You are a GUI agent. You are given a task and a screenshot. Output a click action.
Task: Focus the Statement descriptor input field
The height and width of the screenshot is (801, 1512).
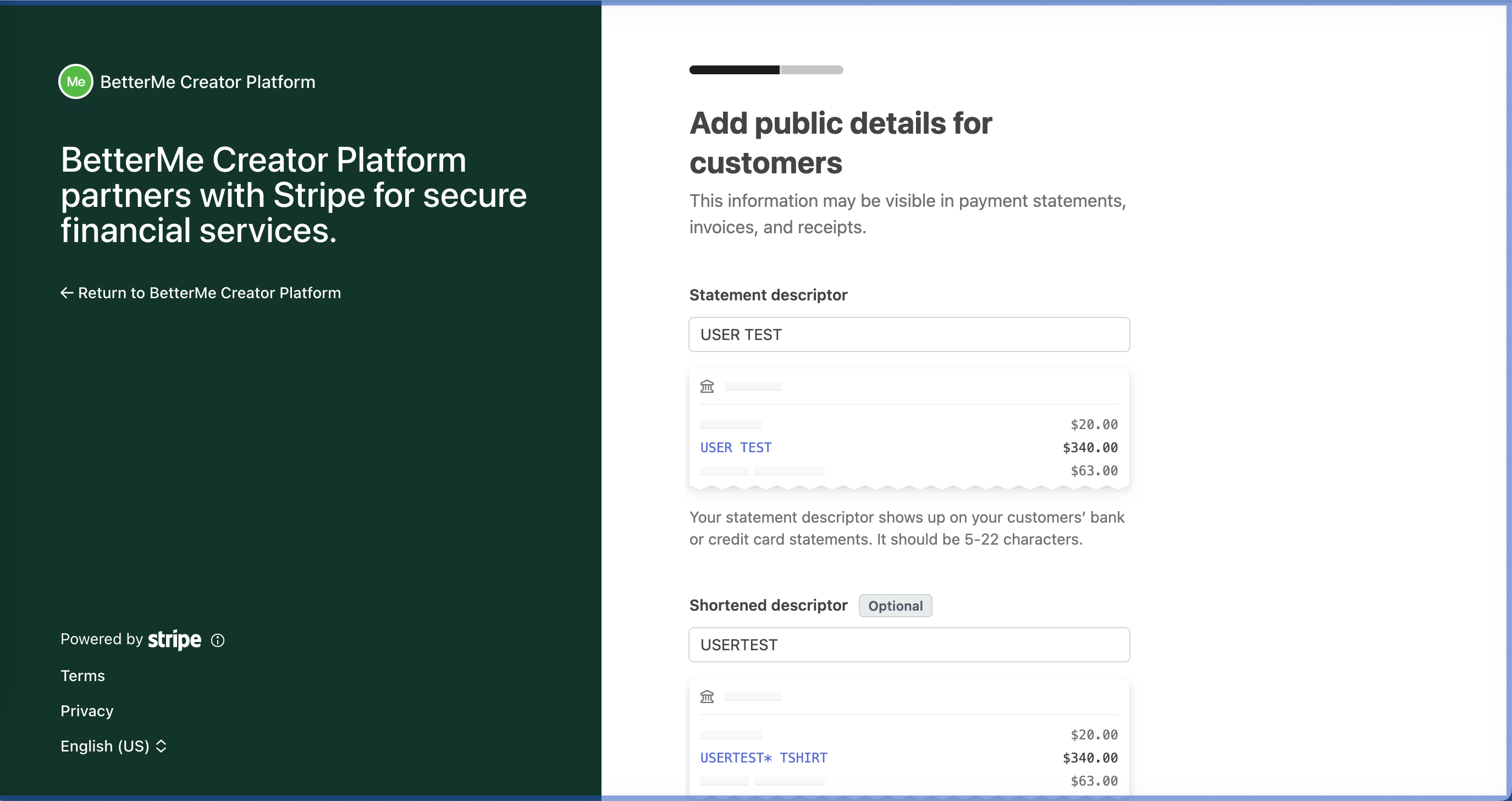click(909, 334)
